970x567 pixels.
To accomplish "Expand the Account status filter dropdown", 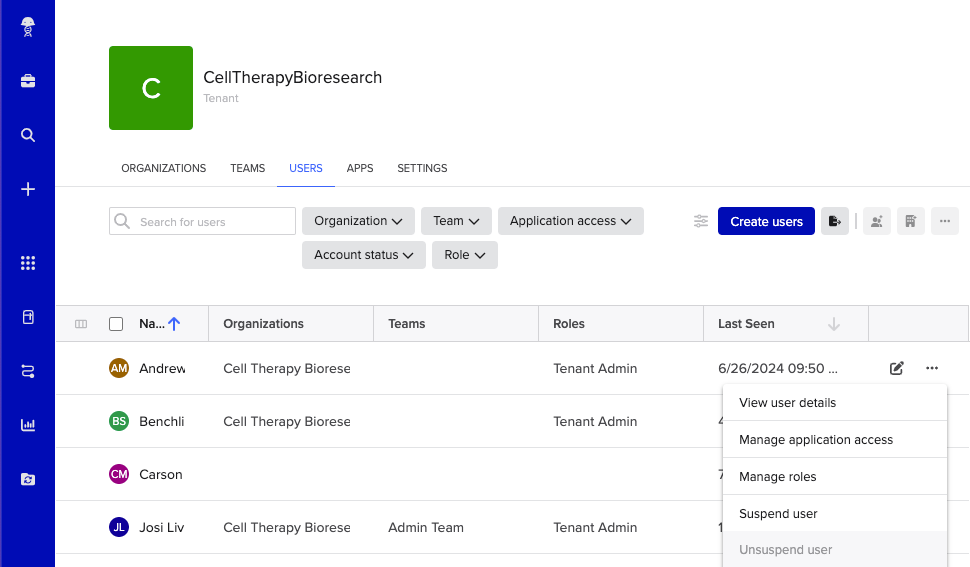I will click(x=363, y=255).
